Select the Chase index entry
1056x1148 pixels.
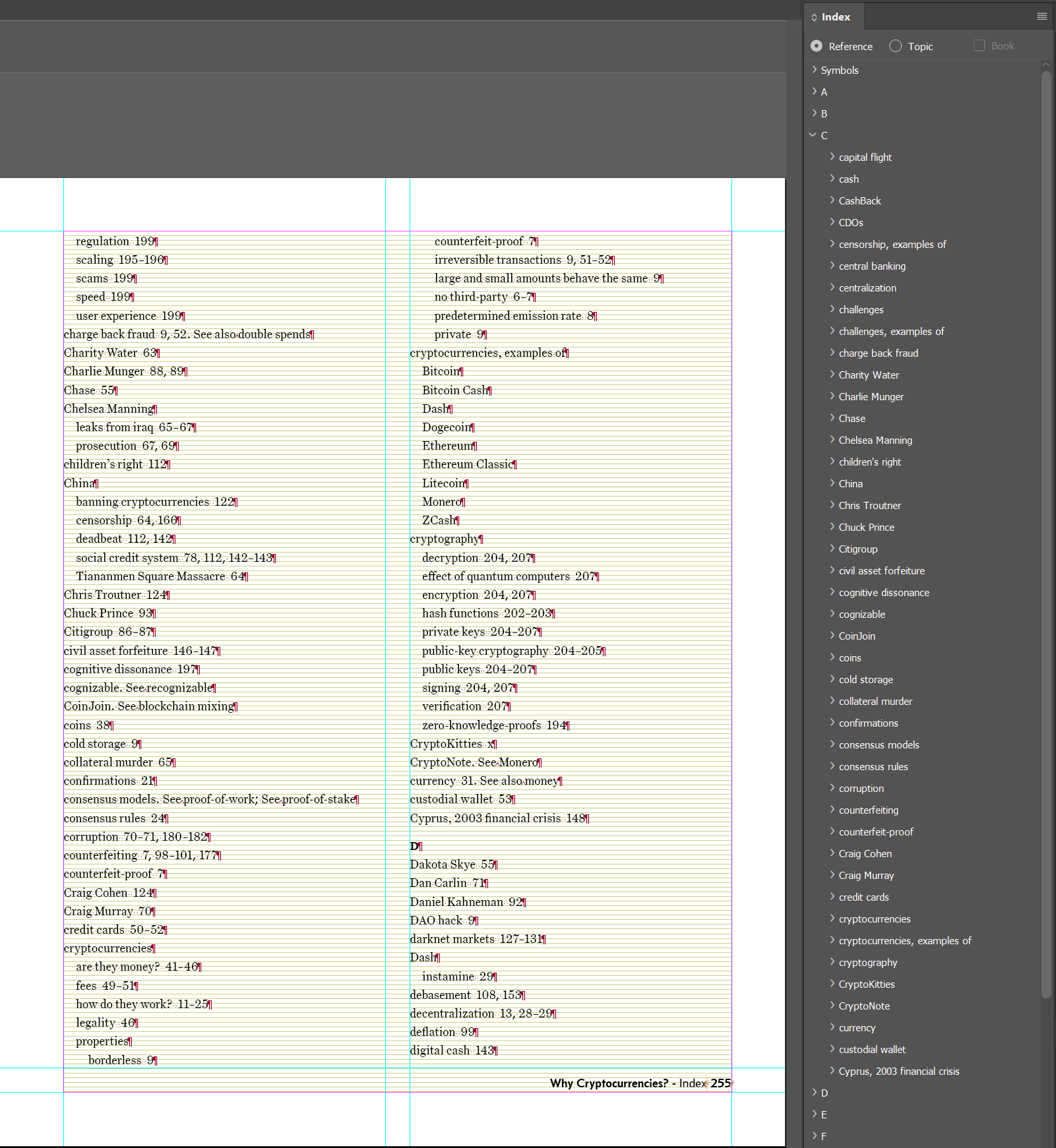pyautogui.click(x=852, y=419)
